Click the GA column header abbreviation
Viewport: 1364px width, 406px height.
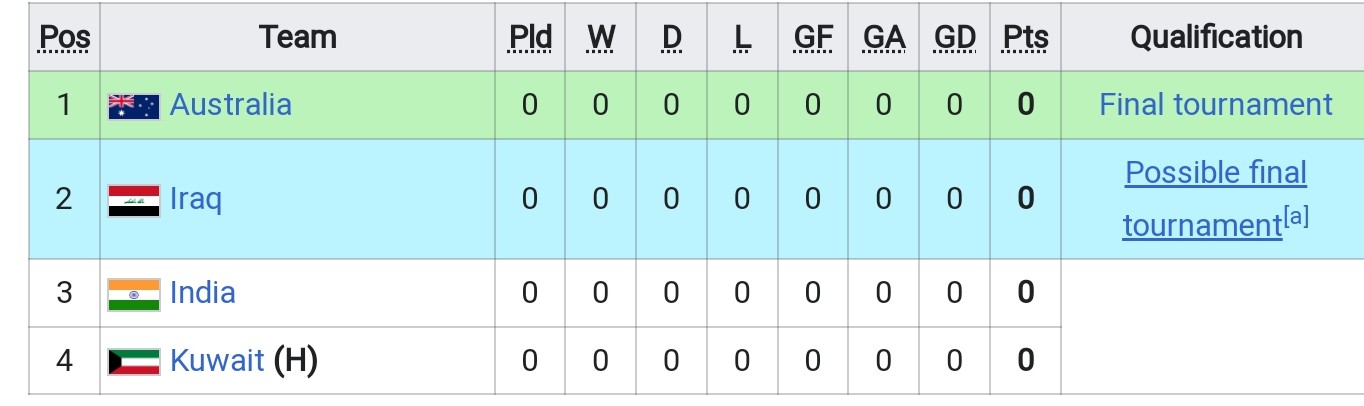click(884, 38)
